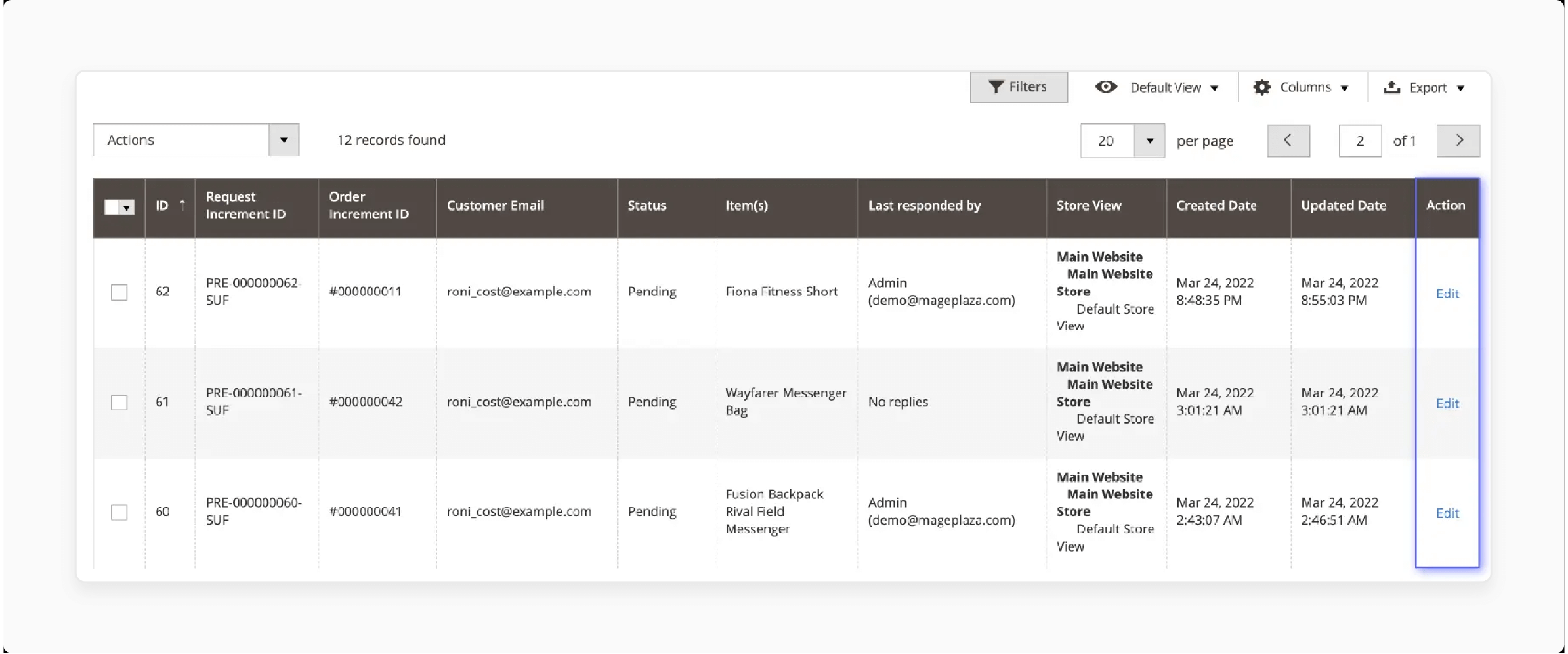1568x654 pixels.
Task: Click customer email in row 62
Action: coord(519,292)
